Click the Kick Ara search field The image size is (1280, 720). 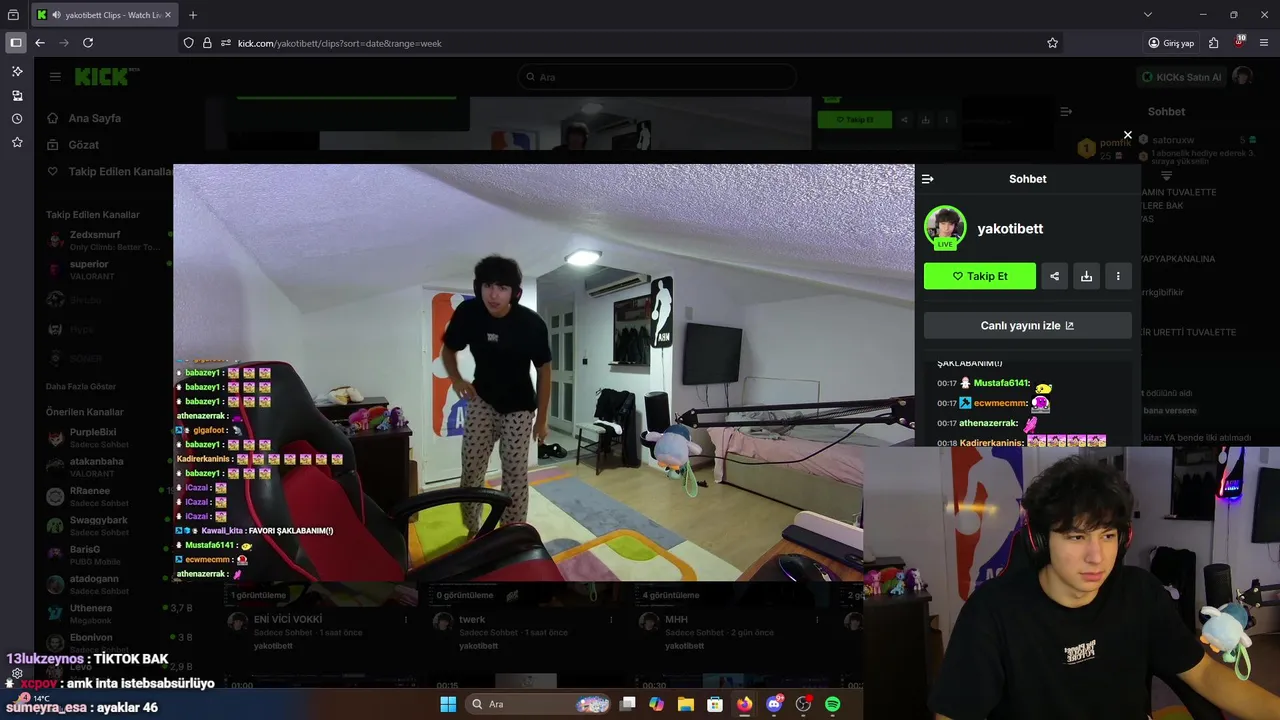click(x=657, y=77)
